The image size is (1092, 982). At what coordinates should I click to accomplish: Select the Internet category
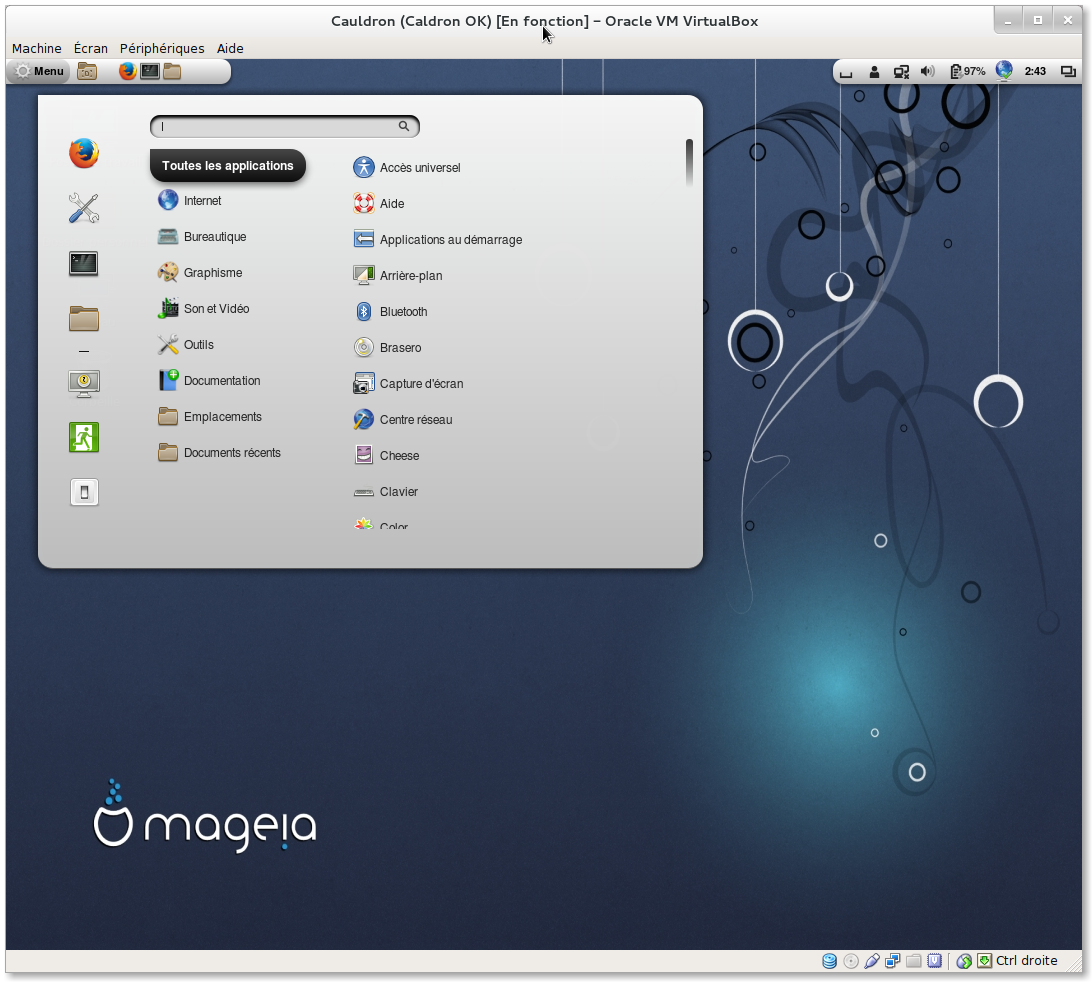(189, 201)
